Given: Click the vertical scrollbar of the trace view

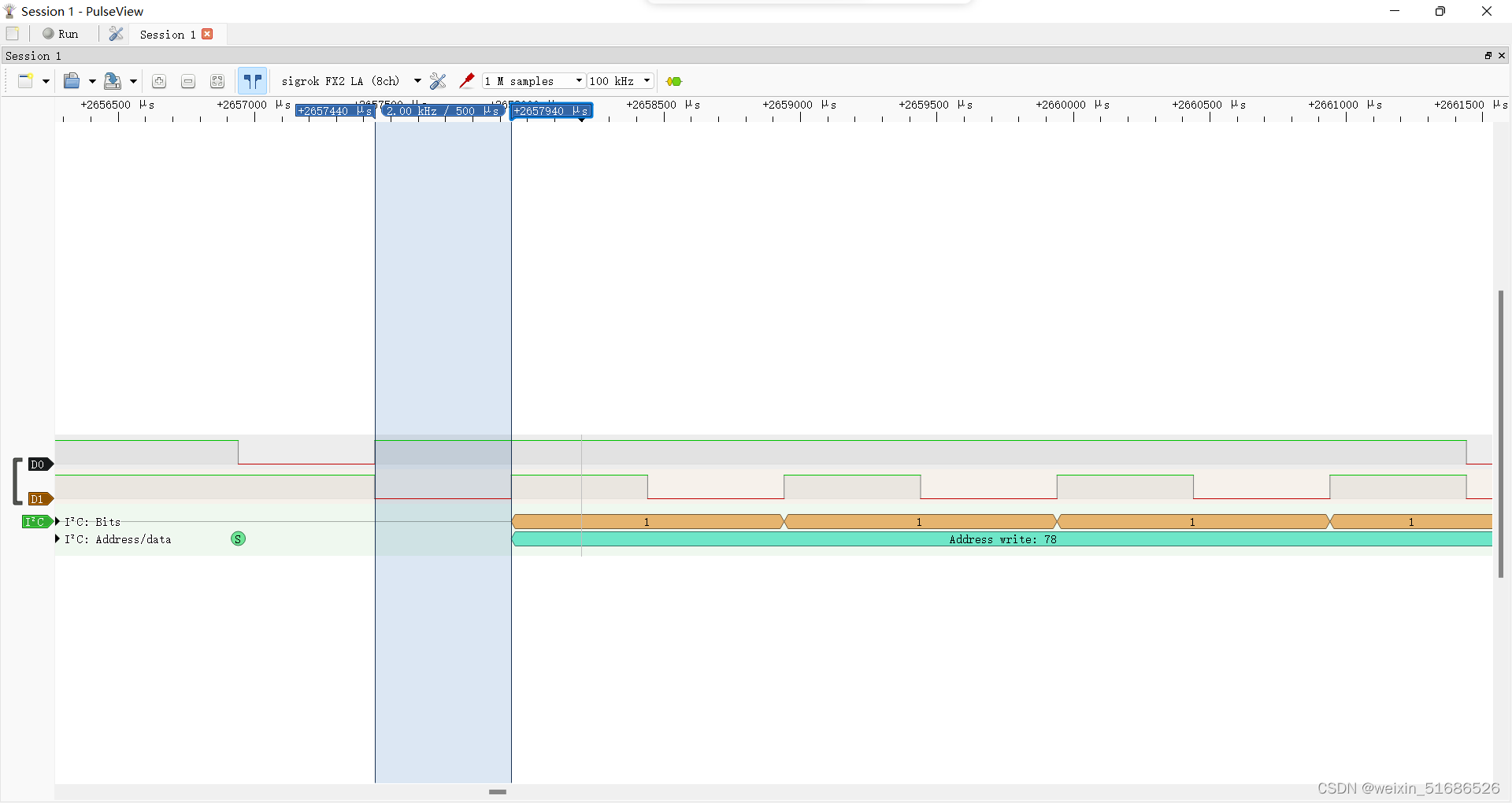Looking at the screenshot, I should 1501,434.
